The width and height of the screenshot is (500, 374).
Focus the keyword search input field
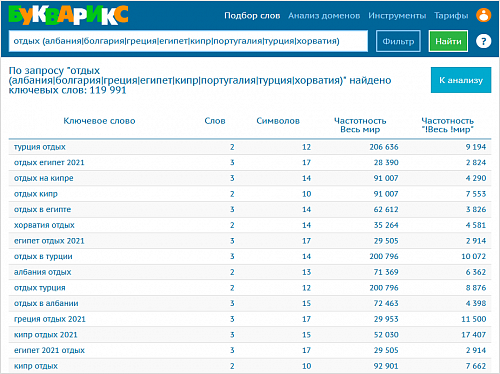pos(188,41)
